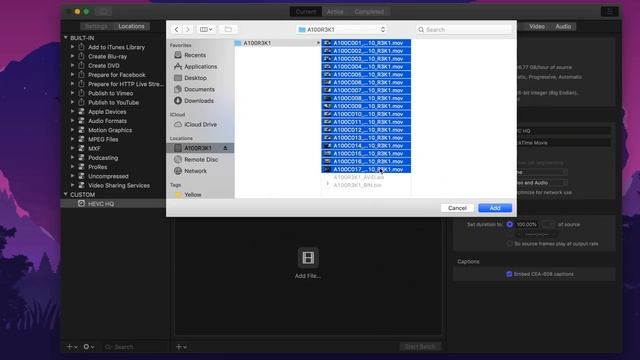Image resolution: width=640 pixels, height=360 pixels.
Task: Click the Uncompressed group
Action: [x=108, y=176]
